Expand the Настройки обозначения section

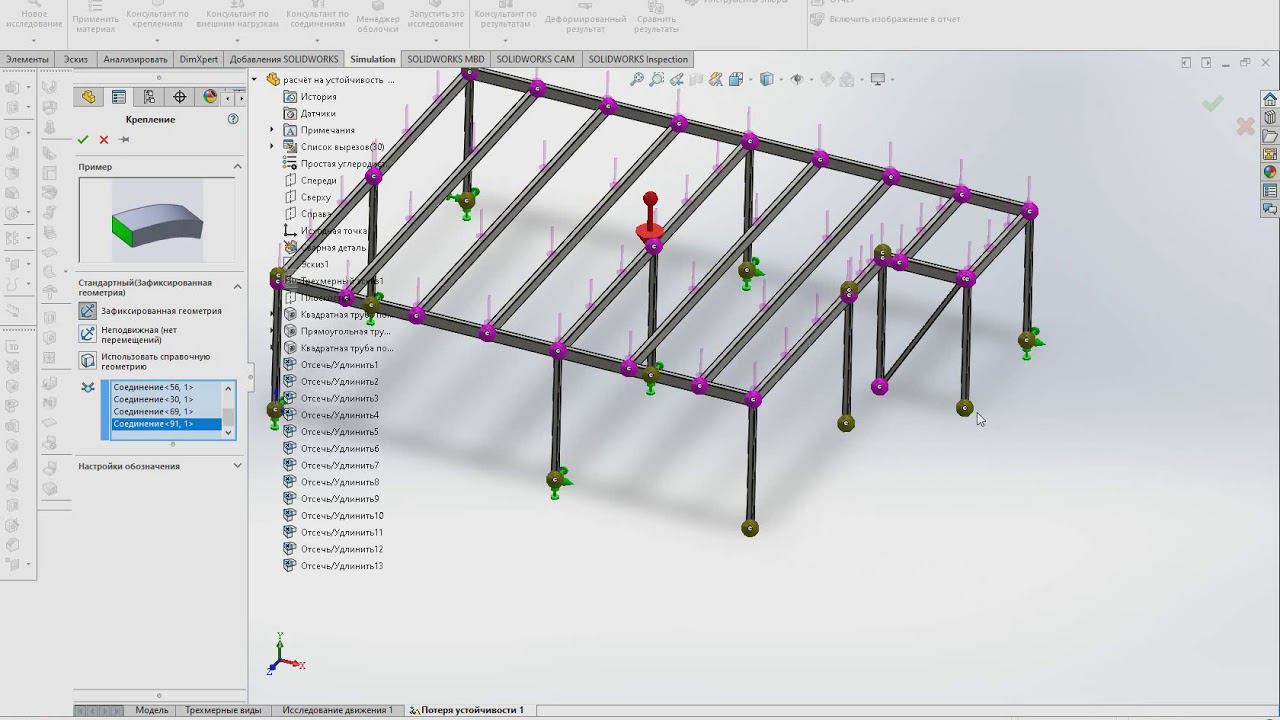click(238, 465)
